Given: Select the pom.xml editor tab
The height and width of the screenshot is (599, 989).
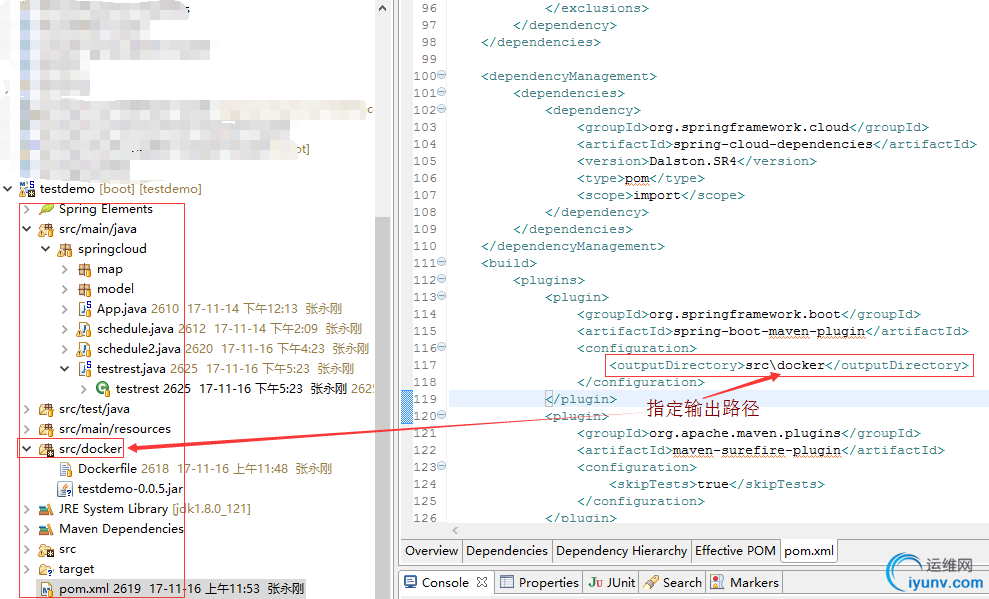Looking at the screenshot, I should click(809, 551).
